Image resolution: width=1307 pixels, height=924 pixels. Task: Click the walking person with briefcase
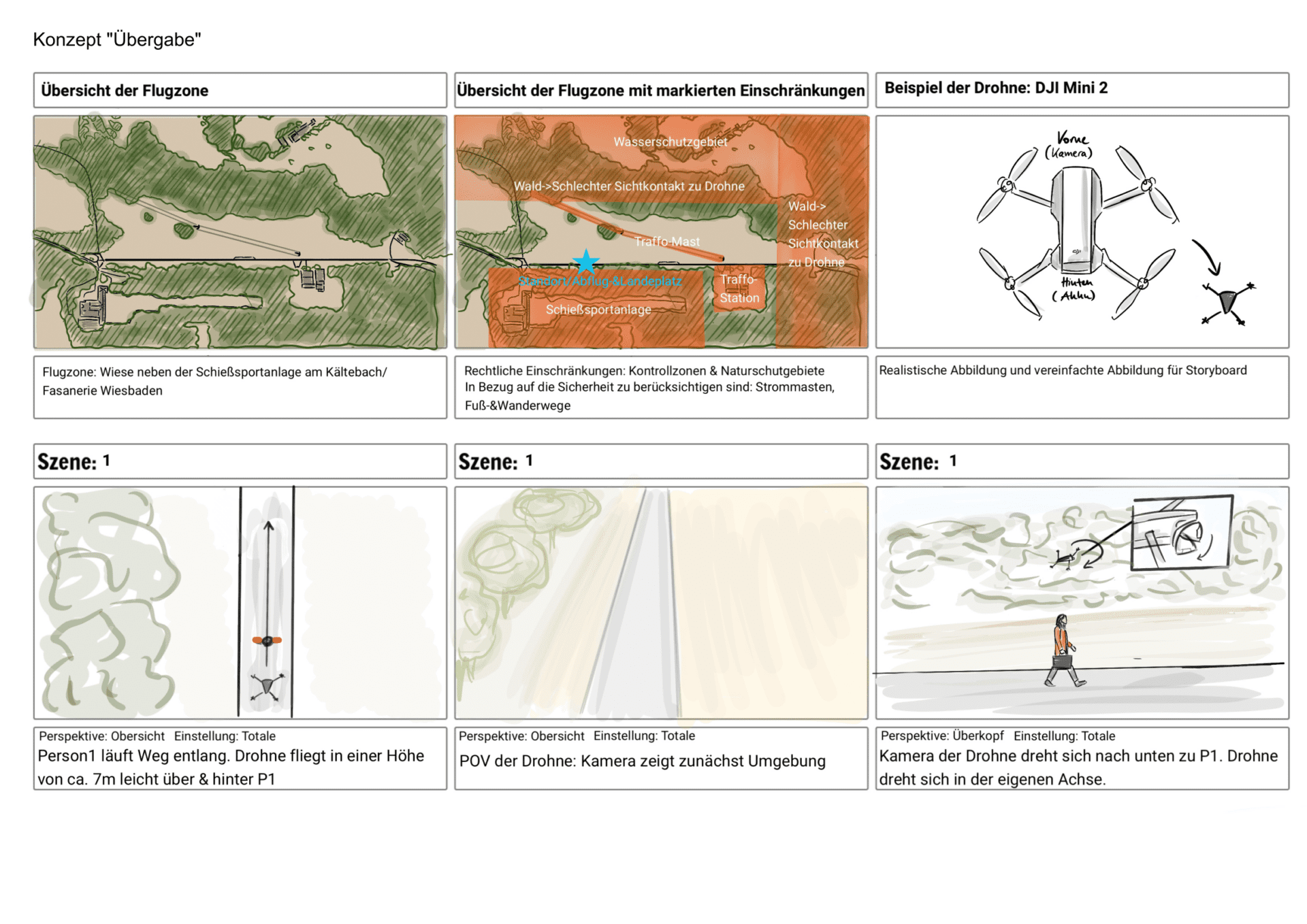pos(1063,650)
